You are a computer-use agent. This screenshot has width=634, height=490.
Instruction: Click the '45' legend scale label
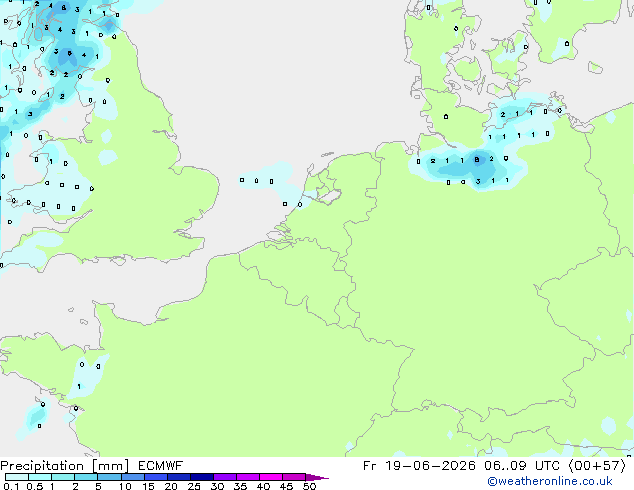pos(286,486)
